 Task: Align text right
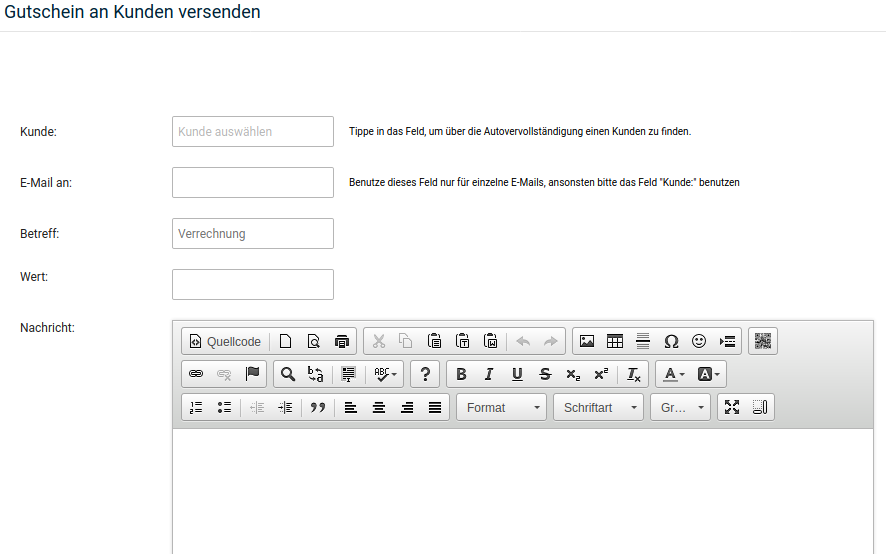tap(407, 407)
